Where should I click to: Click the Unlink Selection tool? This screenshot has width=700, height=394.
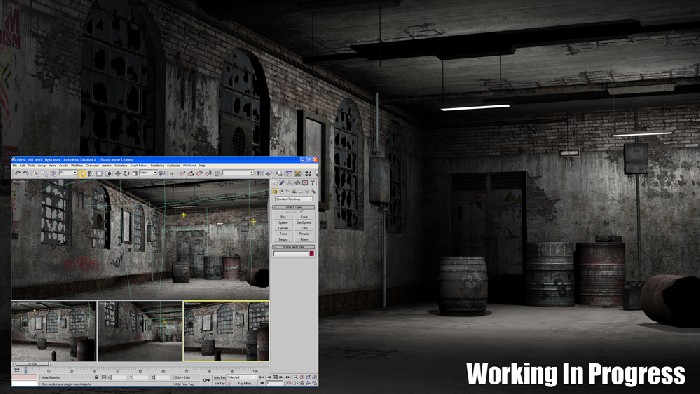click(45, 173)
